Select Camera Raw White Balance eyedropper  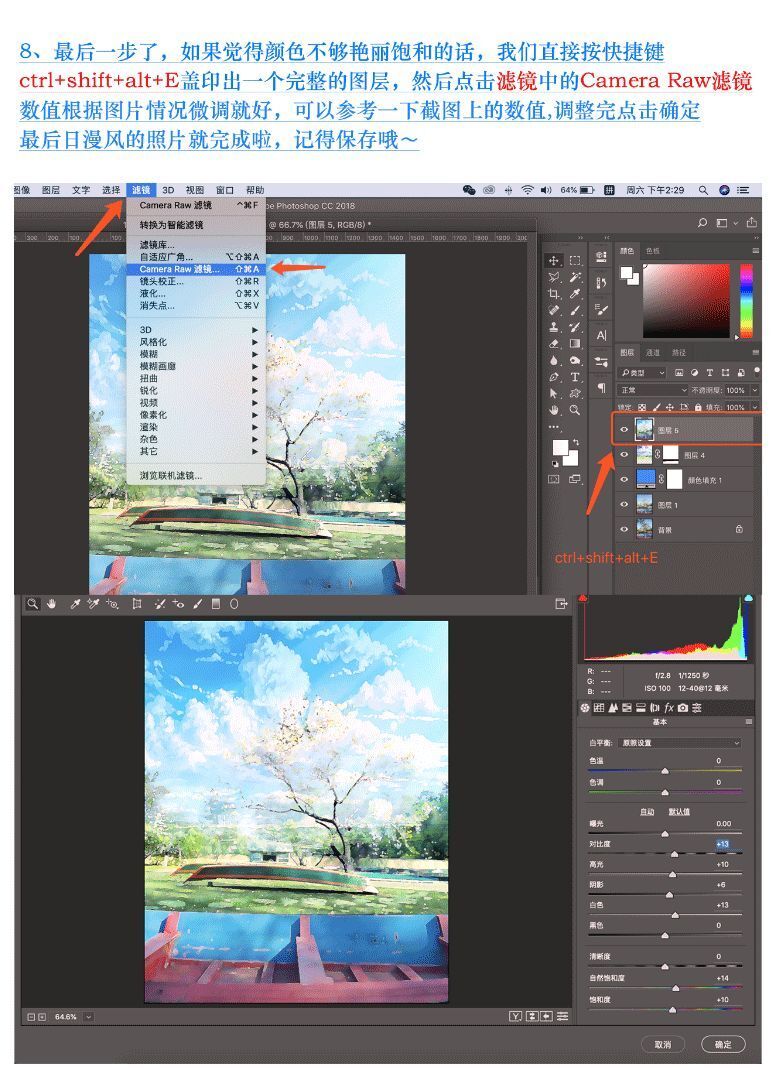(75, 603)
